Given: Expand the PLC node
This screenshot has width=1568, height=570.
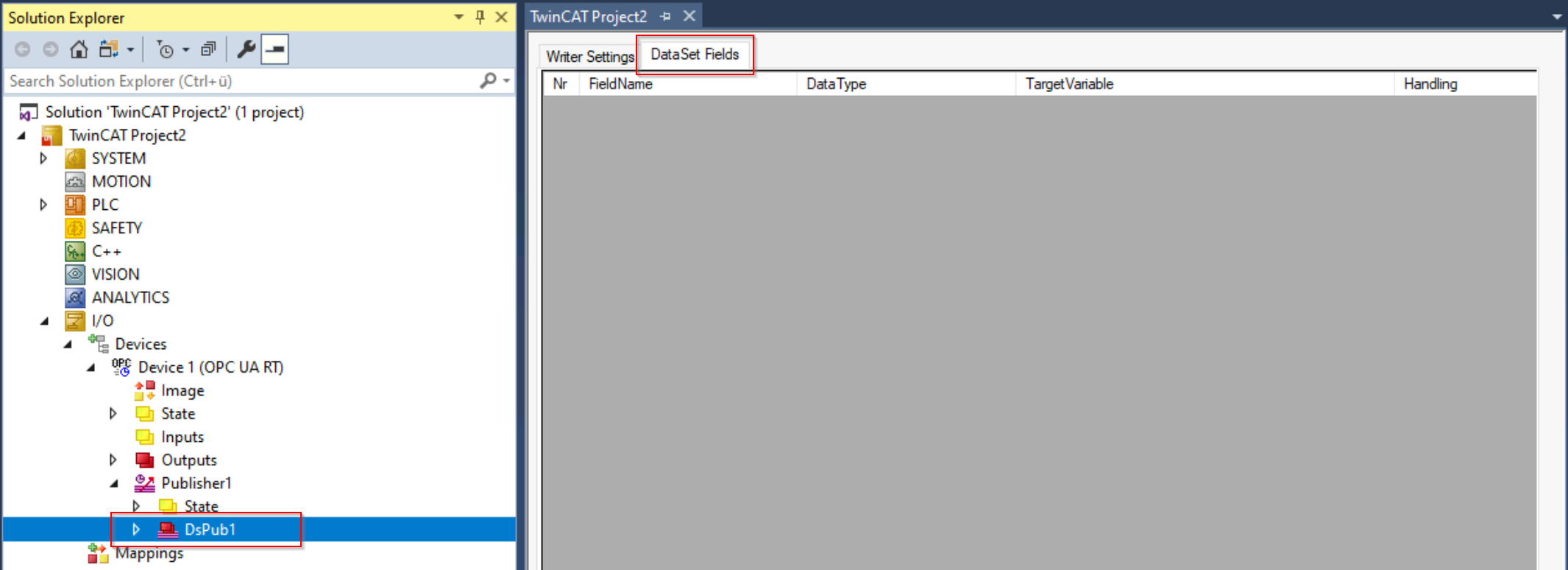Looking at the screenshot, I should pos(43,205).
